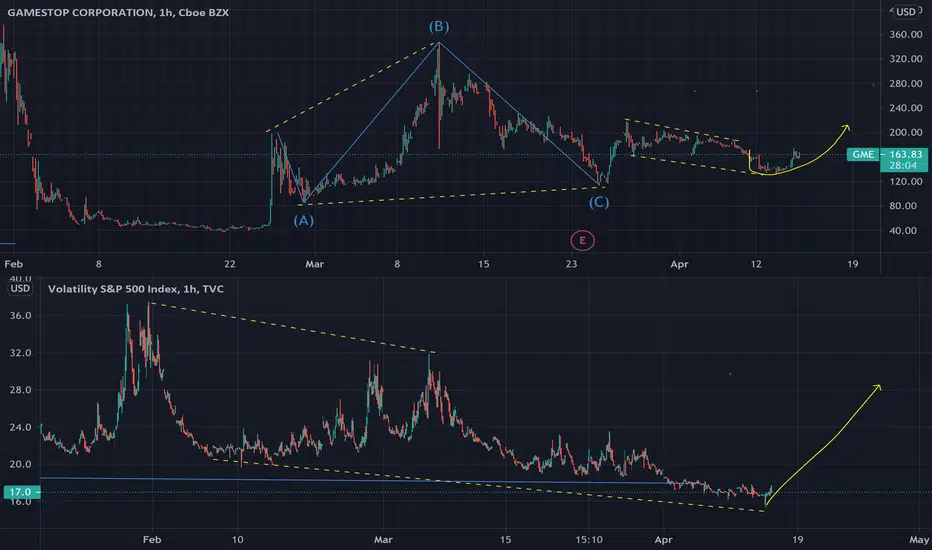932x550 pixels.
Task: Click the 200.00 price axis label
Action: (906, 132)
